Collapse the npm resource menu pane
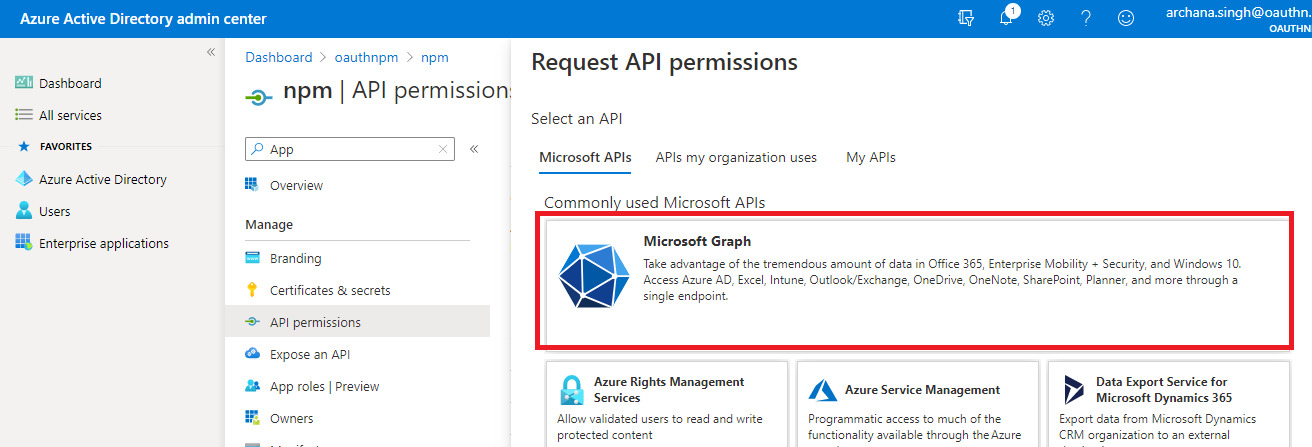This screenshot has height=447, width=1312. [474, 149]
